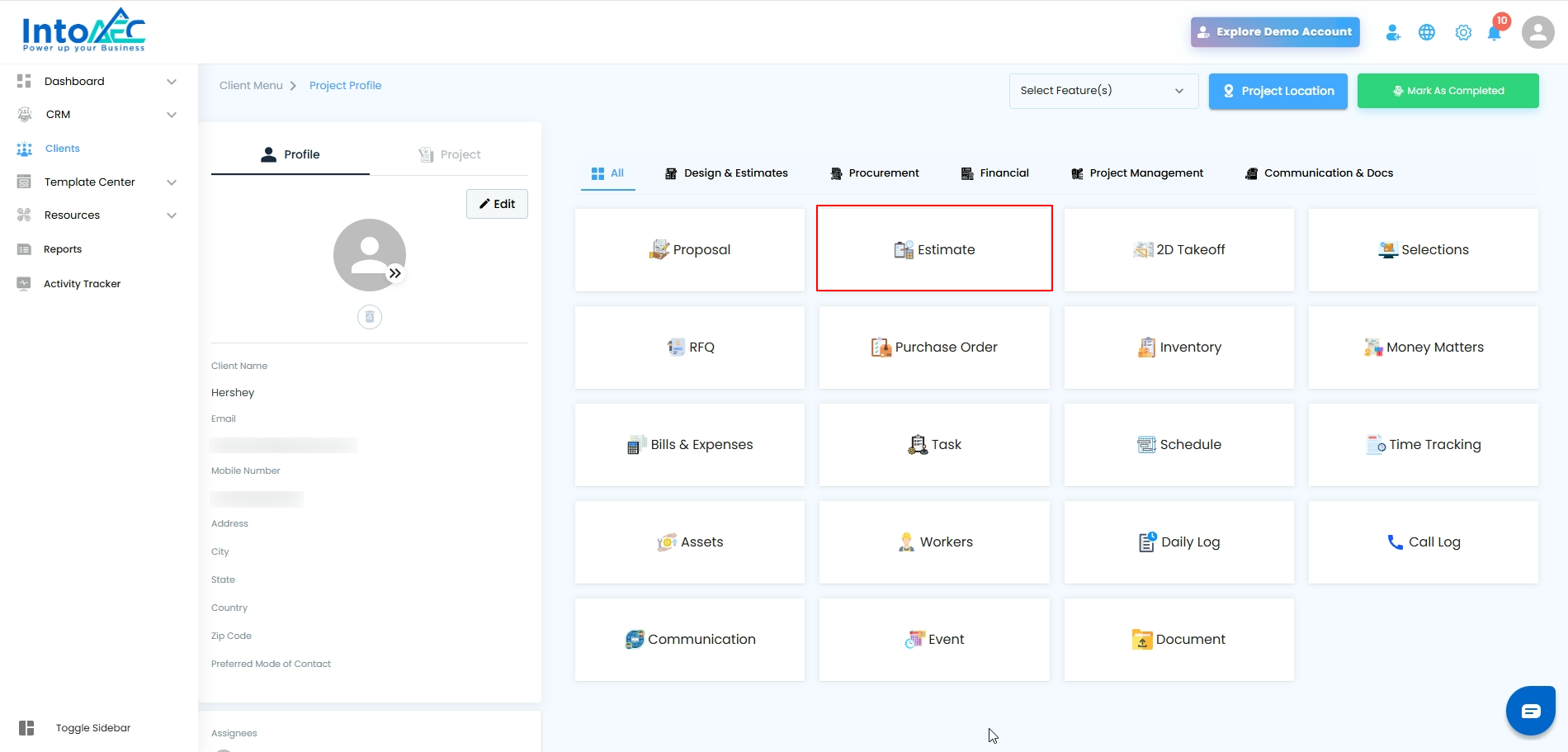
Task: Click the Edit profile button
Action: [x=497, y=204]
